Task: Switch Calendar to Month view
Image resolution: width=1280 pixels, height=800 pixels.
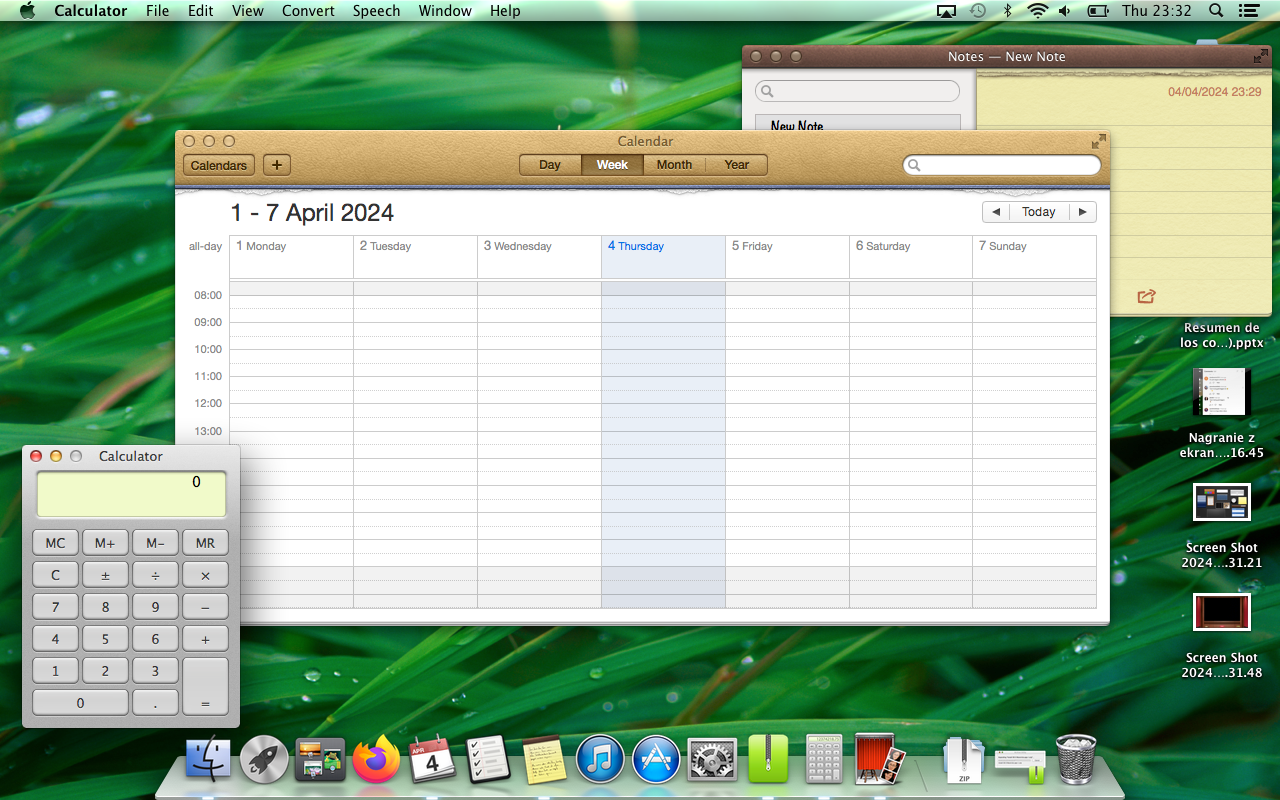Action: [x=674, y=165]
